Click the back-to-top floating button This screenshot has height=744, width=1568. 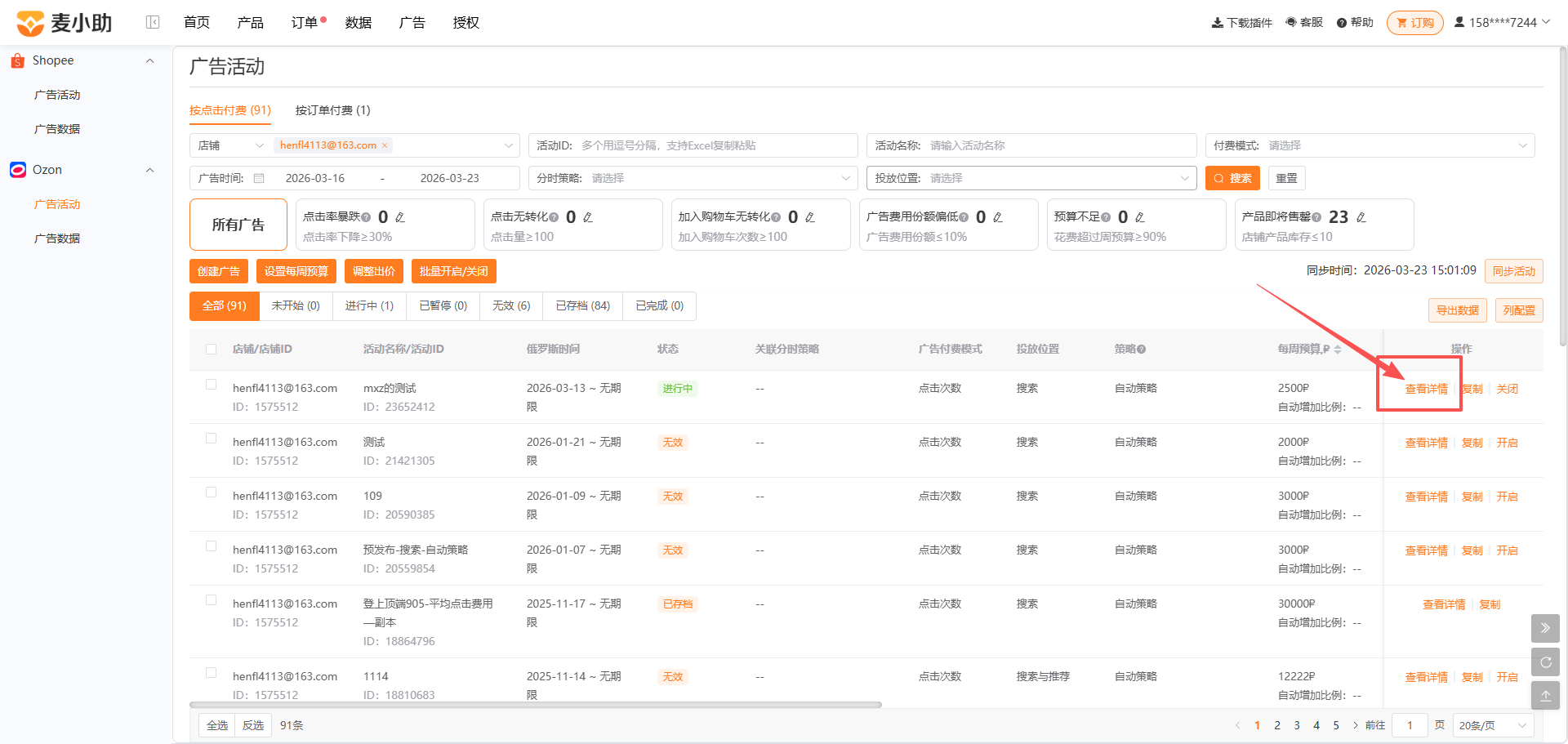[1545, 696]
